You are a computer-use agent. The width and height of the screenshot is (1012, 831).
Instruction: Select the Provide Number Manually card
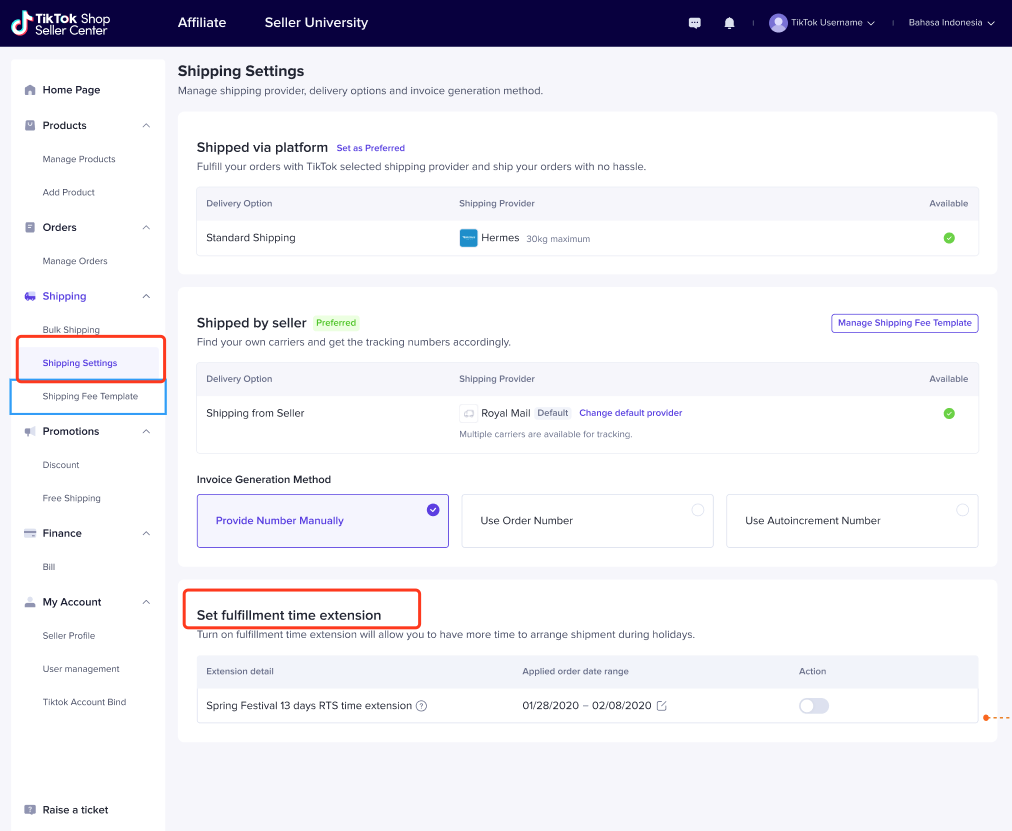tap(322, 521)
